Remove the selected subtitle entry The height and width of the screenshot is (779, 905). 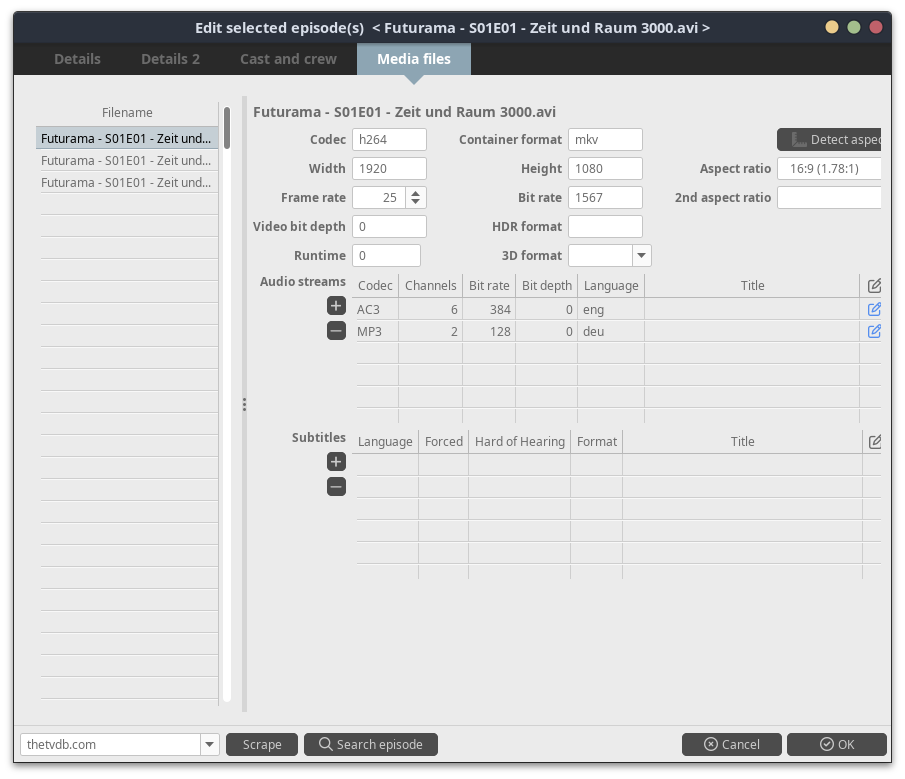coord(336,487)
